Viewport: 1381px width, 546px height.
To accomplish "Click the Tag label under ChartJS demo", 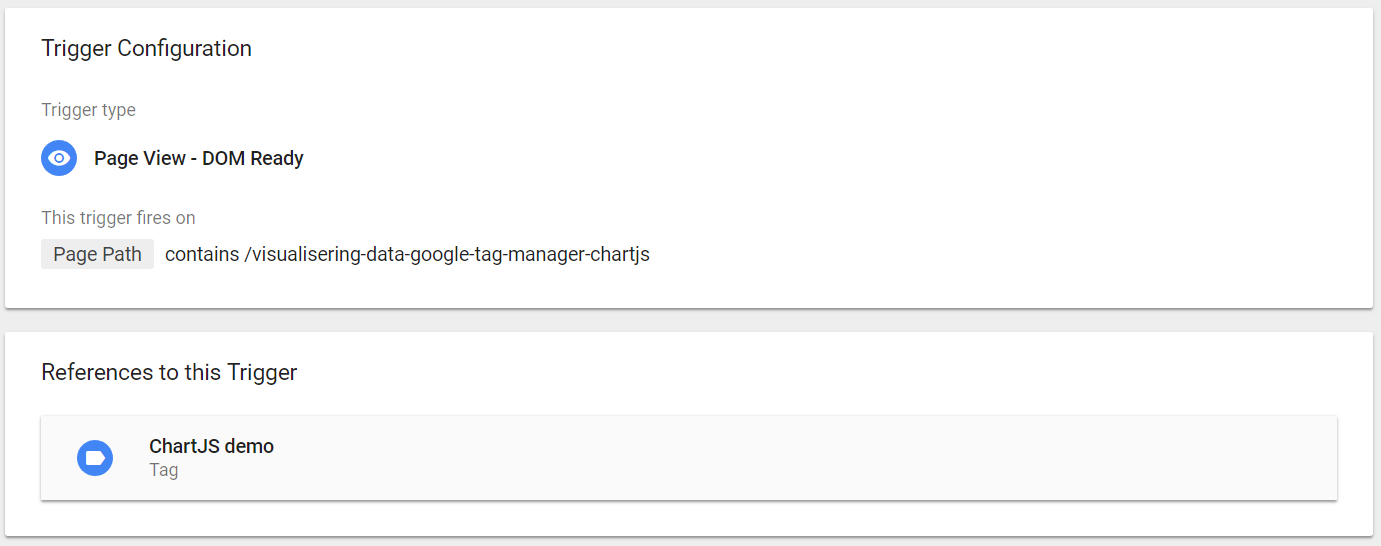I will click(163, 469).
